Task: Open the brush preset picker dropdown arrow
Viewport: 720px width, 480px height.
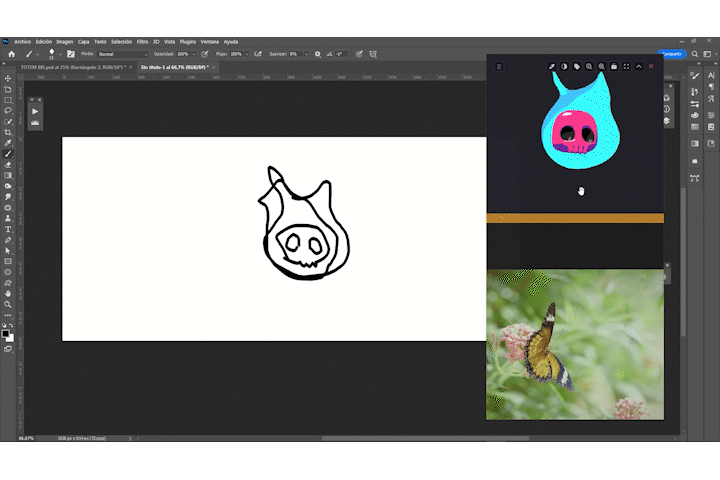Action: point(60,54)
